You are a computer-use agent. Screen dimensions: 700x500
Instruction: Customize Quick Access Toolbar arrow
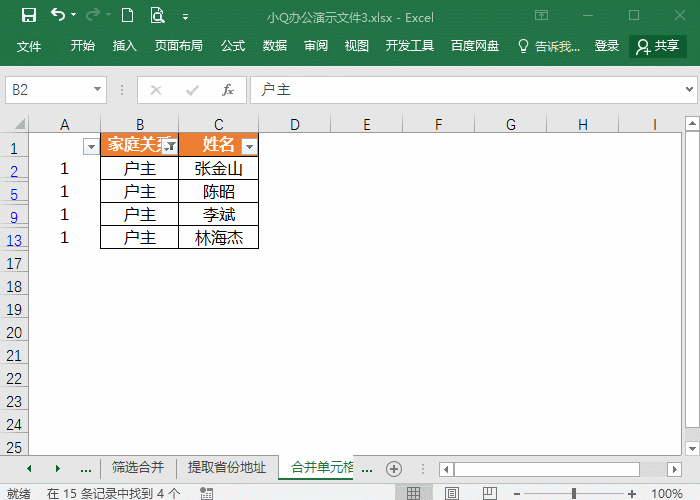tap(185, 17)
